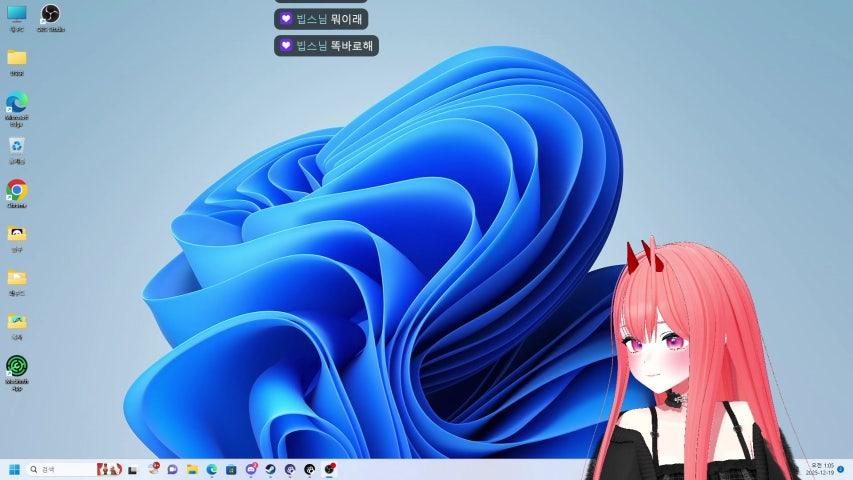Click the taskbar search box

pos(60,469)
